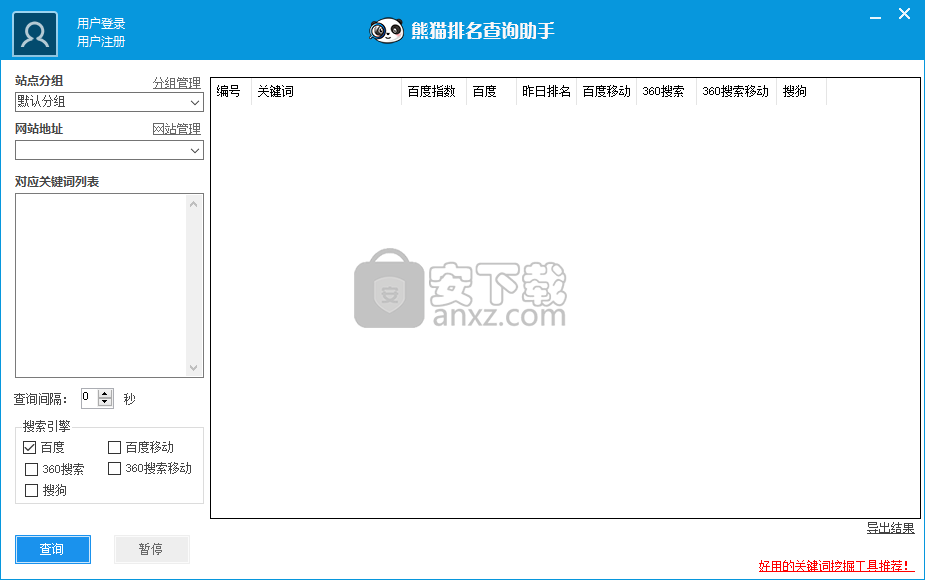925x580 pixels.
Task: Increase query interval with up arrow
Action: [105, 394]
